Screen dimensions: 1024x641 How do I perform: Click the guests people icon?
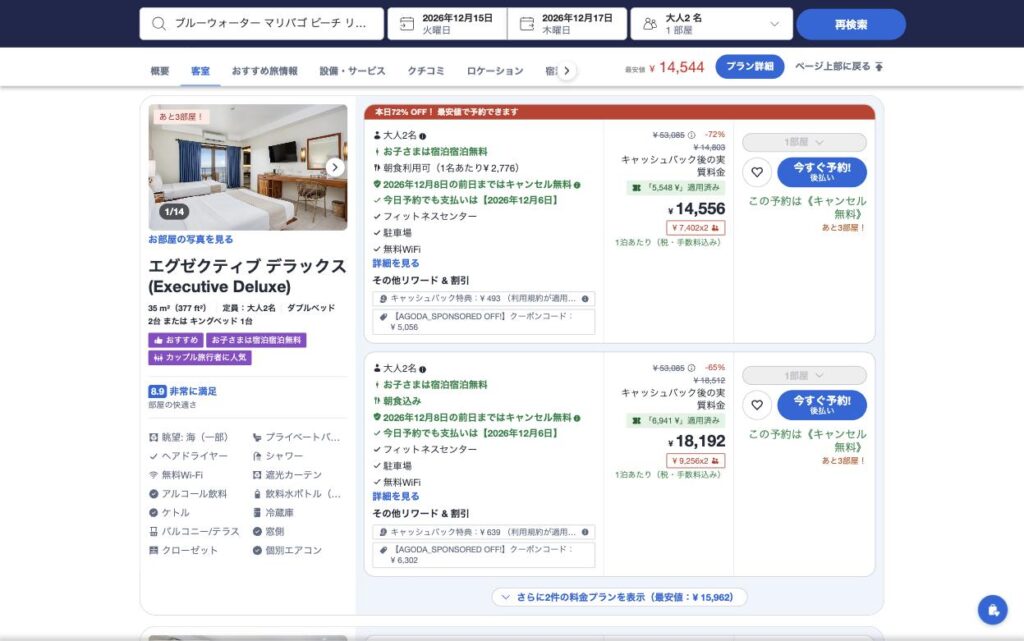coord(649,24)
